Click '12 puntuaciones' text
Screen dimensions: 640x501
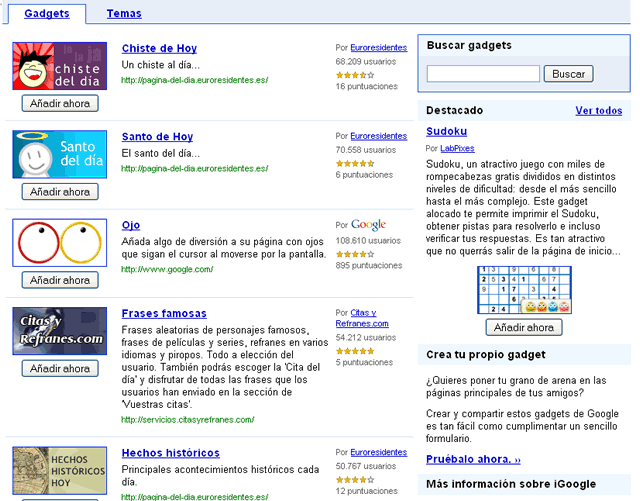367,491
